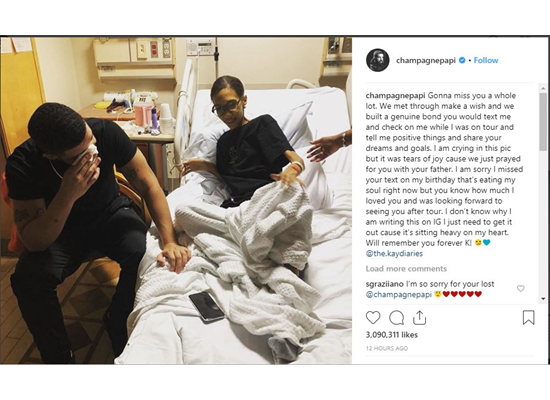Screen dimensions: 550x400
Task: Click champagnepapi name in caption text
Action: pos(395,95)
